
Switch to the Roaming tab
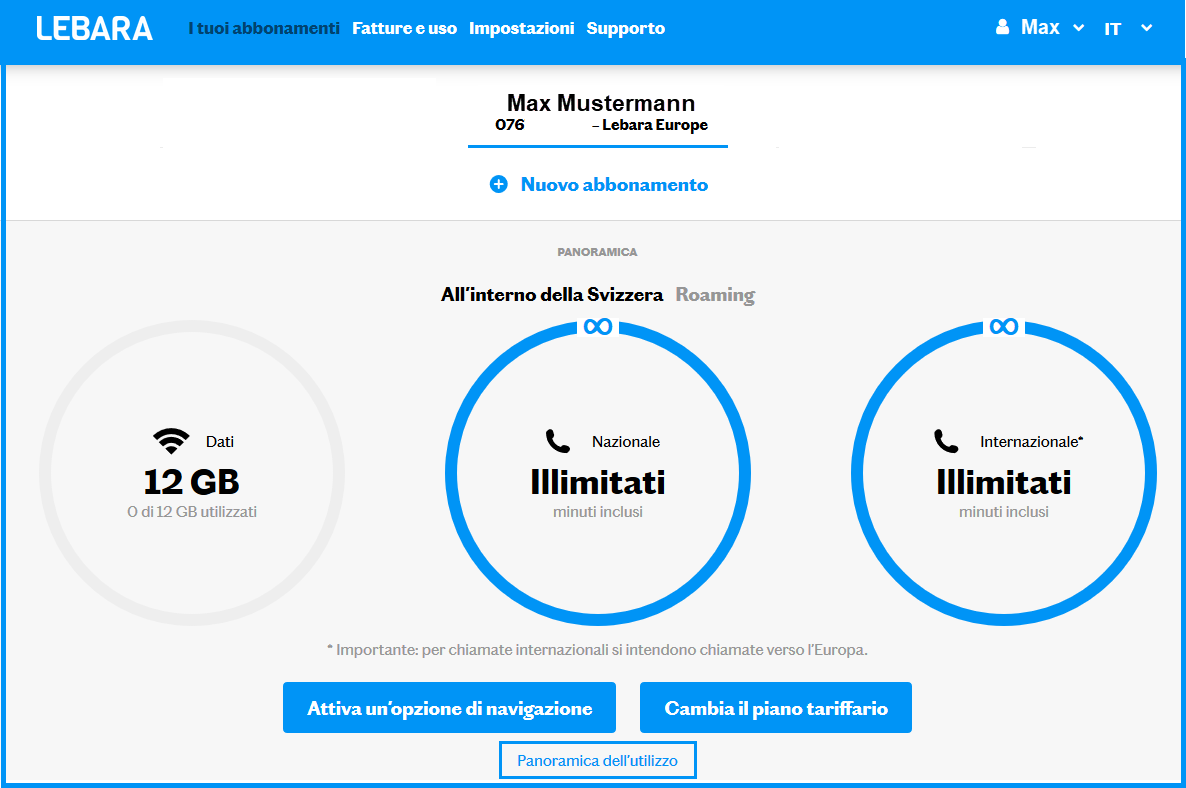click(715, 294)
